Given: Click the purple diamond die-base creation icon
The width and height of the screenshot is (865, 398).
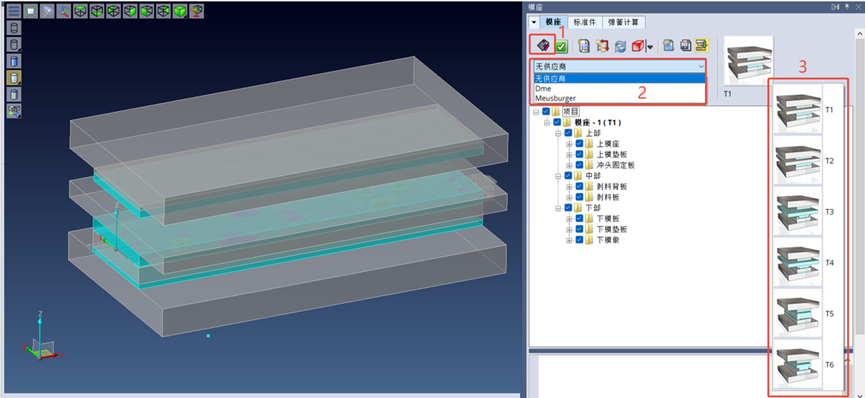Looking at the screenshot, I should [x=543, y=45].
